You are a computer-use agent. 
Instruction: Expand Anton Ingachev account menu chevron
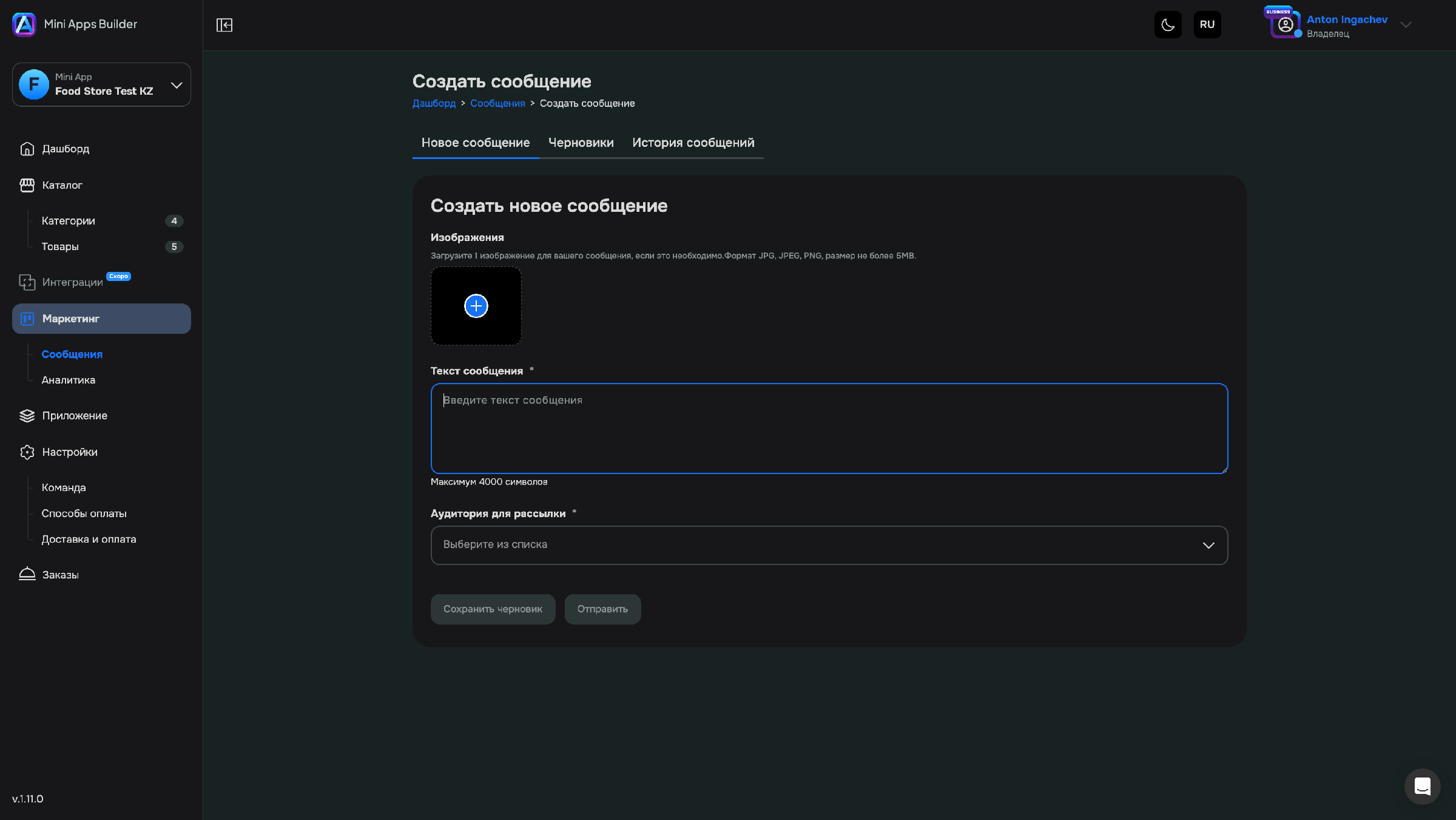click(x=1406, y=25)
